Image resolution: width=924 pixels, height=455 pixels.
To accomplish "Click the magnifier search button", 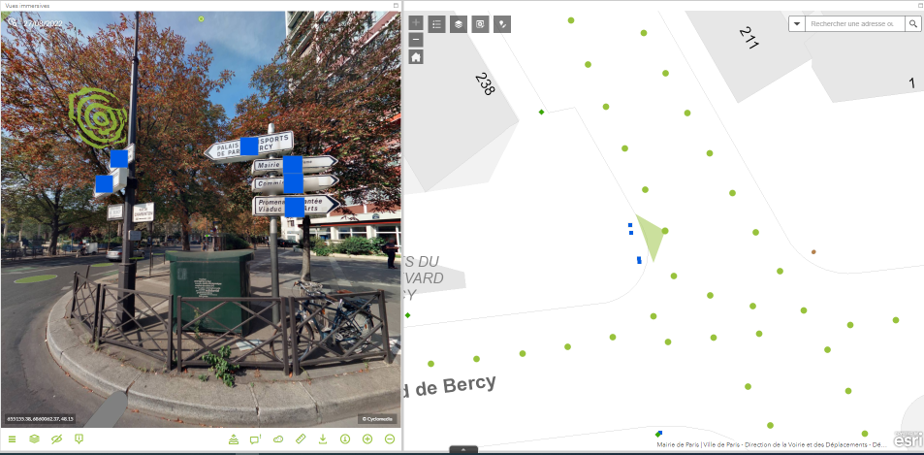I will pos(913,24).
